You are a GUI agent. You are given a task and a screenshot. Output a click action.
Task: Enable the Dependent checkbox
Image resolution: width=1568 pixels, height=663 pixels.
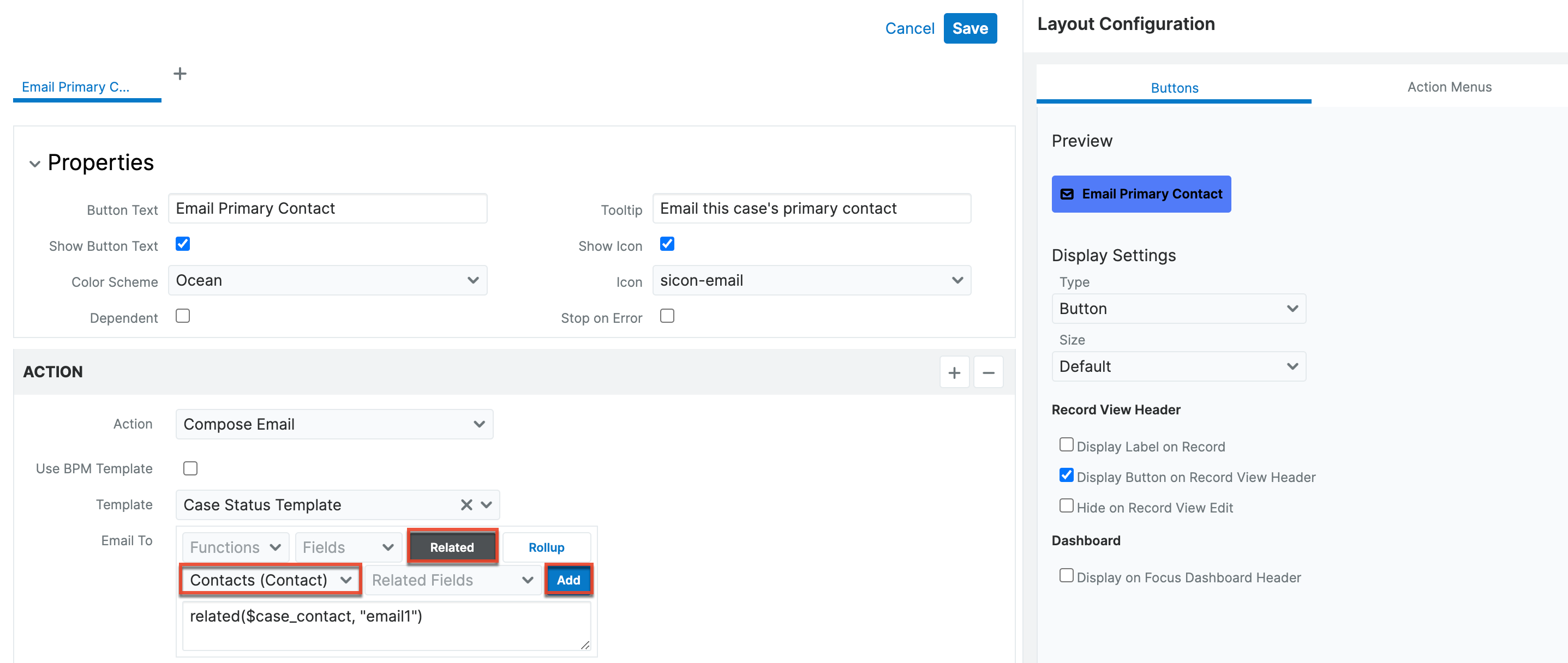coord(183,316)
